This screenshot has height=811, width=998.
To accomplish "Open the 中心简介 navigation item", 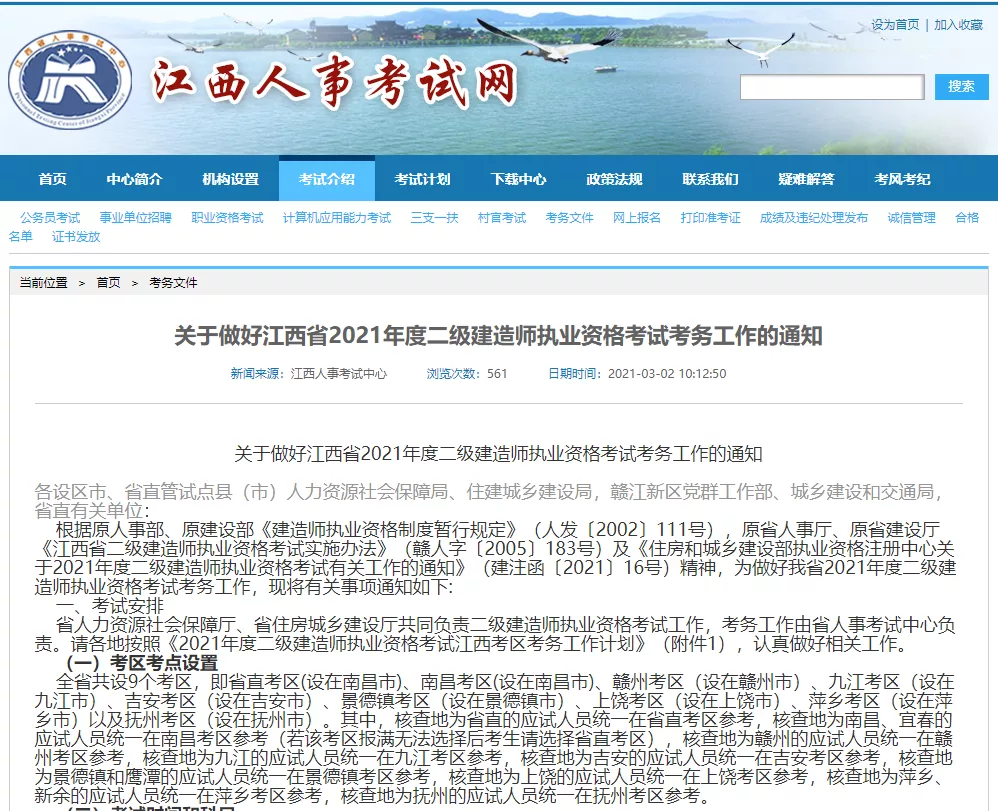I will click(x=134, y=179).
